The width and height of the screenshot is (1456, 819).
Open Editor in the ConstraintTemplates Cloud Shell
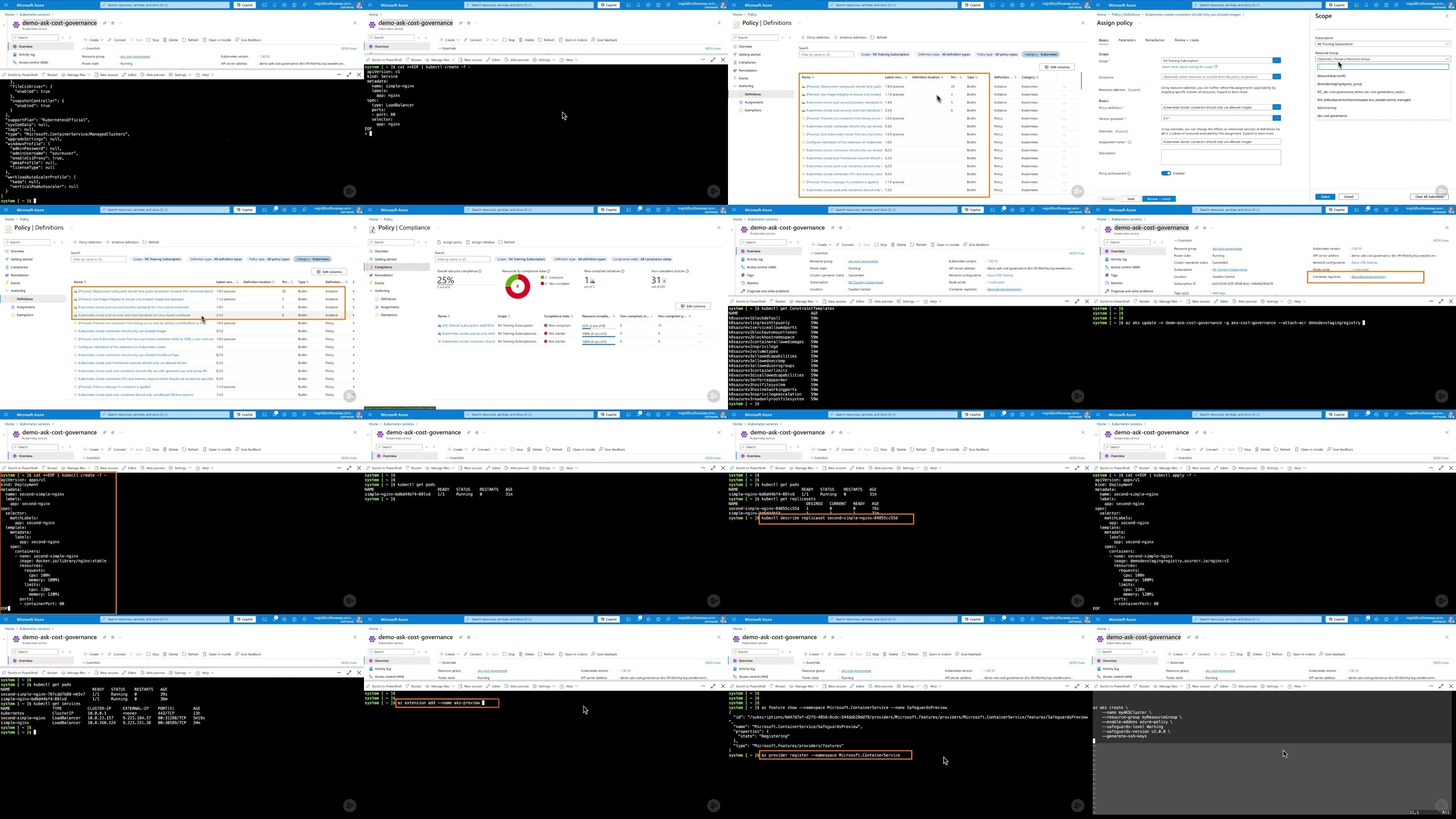[x=858, y=301]
